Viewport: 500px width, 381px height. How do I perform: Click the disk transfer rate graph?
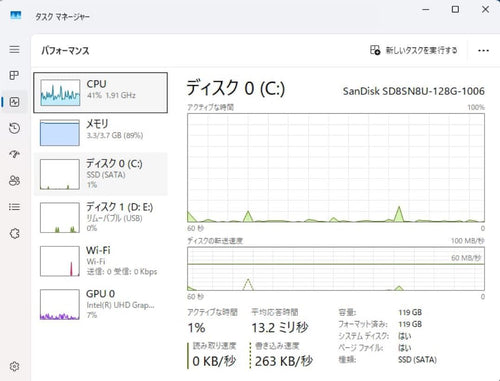(336, 269)
